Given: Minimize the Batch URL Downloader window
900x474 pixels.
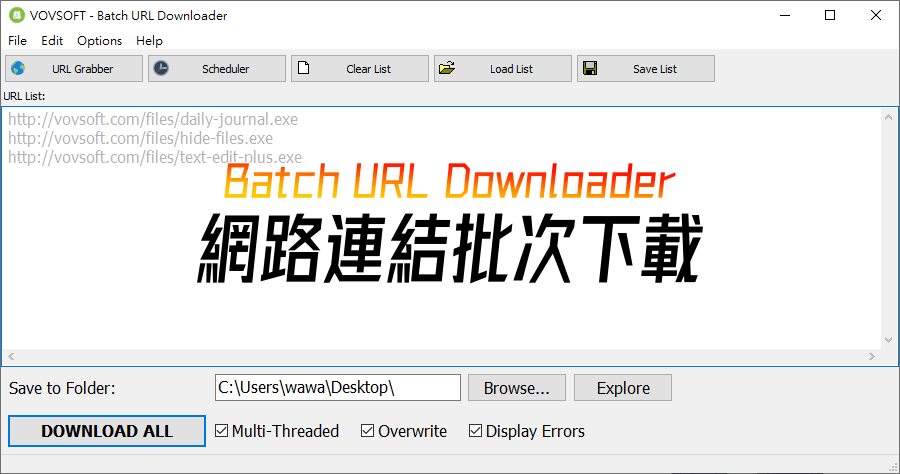Looking at the screenshot, I should [785, 15].
